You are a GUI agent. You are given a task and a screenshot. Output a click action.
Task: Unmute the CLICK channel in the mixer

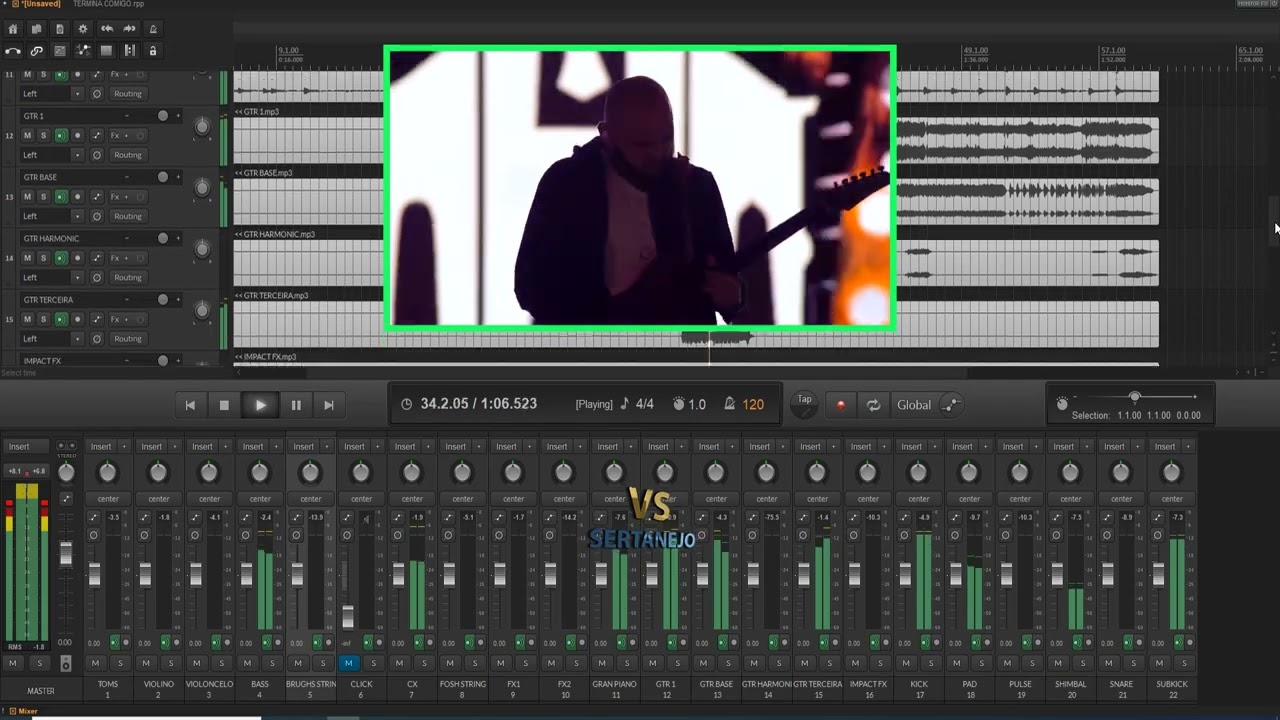tap(348, 663)
